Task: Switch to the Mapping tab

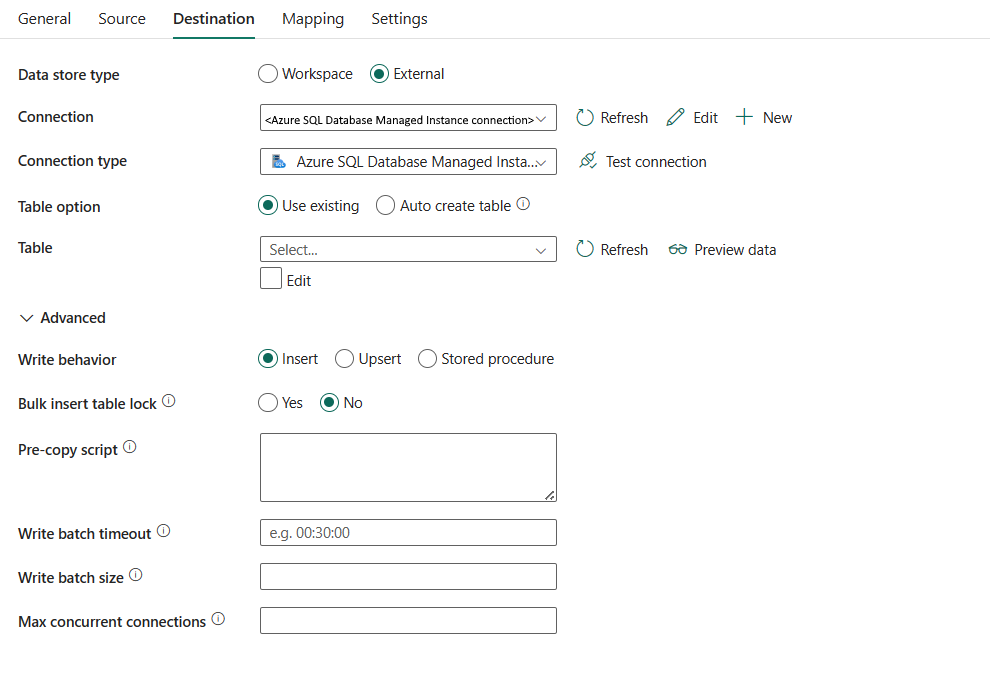Action: [x=313, y=19]
